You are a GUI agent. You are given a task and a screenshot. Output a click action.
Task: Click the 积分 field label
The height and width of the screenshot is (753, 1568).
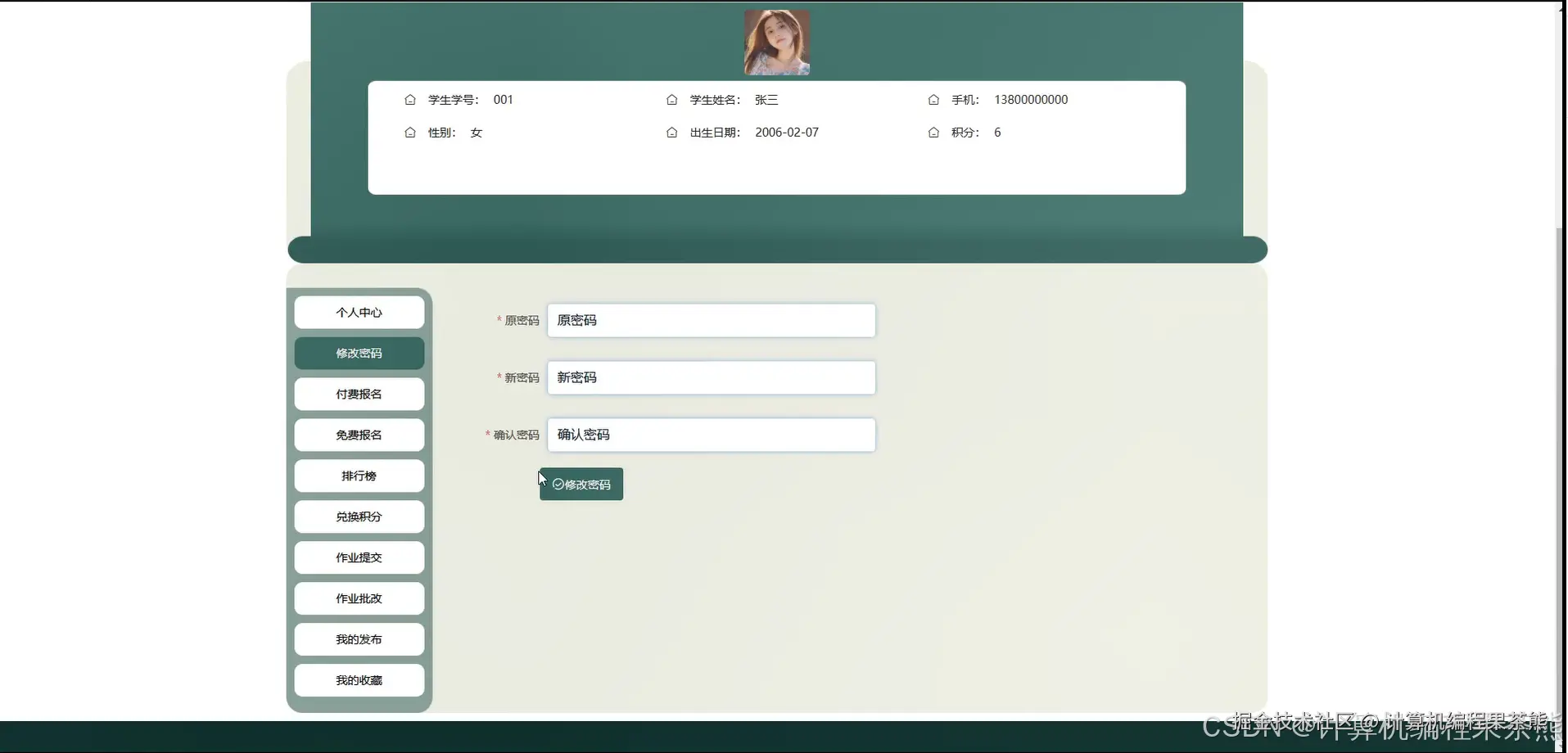click(x=965, y=133)
